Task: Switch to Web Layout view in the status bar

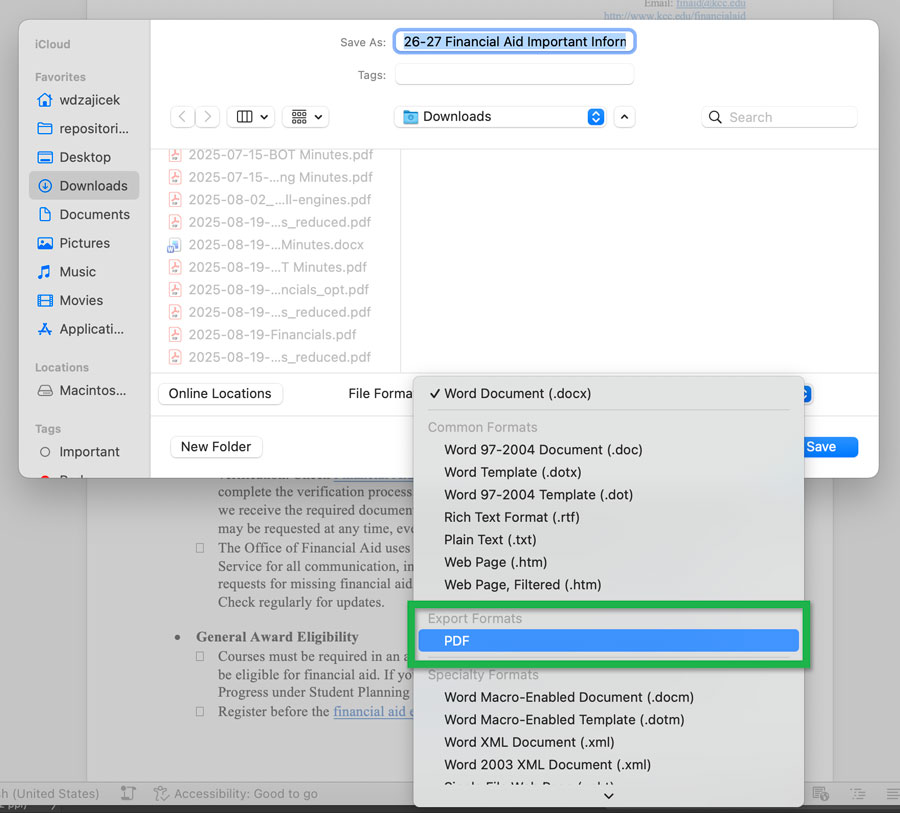Action: [820, 793]
